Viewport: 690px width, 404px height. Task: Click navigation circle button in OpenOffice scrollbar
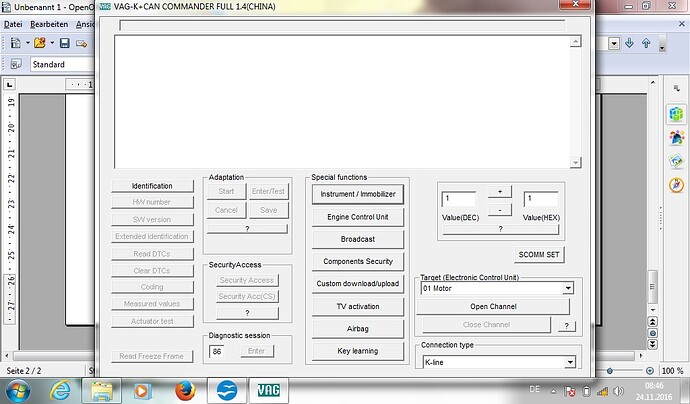coord(653,333)
